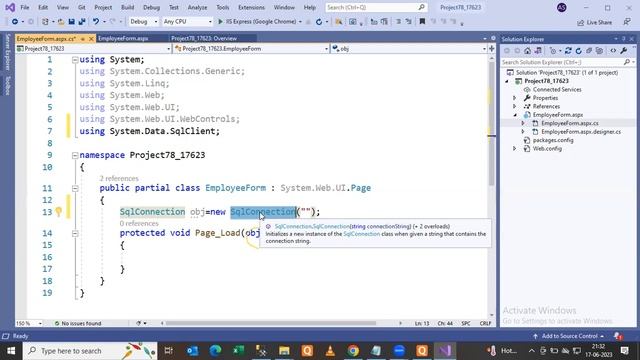640x360 pixels.
Task: Click the 2 references CodeLens link
Action: point(119,178)
